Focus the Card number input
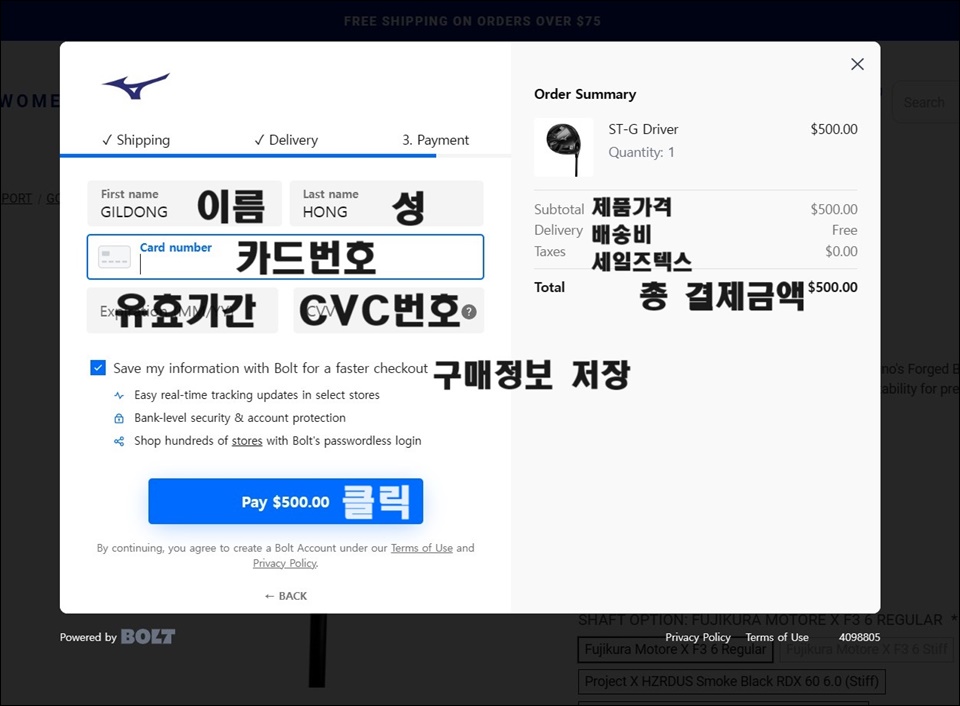 (285, 257)
